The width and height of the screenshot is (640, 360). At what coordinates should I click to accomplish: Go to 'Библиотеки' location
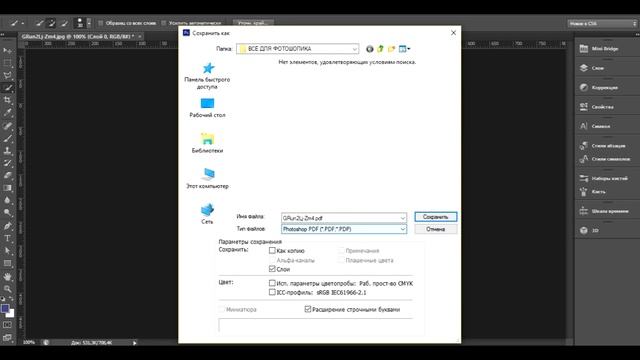207,143
